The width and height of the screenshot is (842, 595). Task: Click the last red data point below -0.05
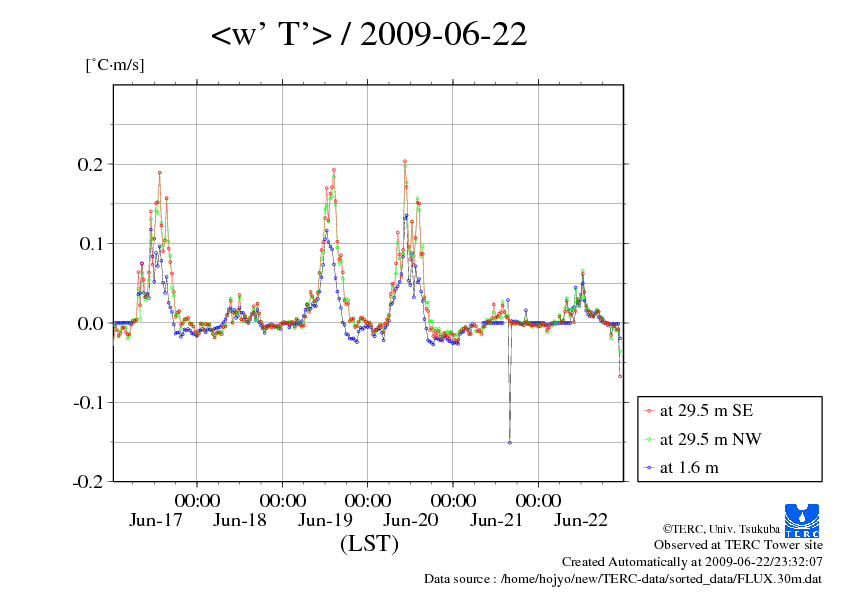pos(620,376)
